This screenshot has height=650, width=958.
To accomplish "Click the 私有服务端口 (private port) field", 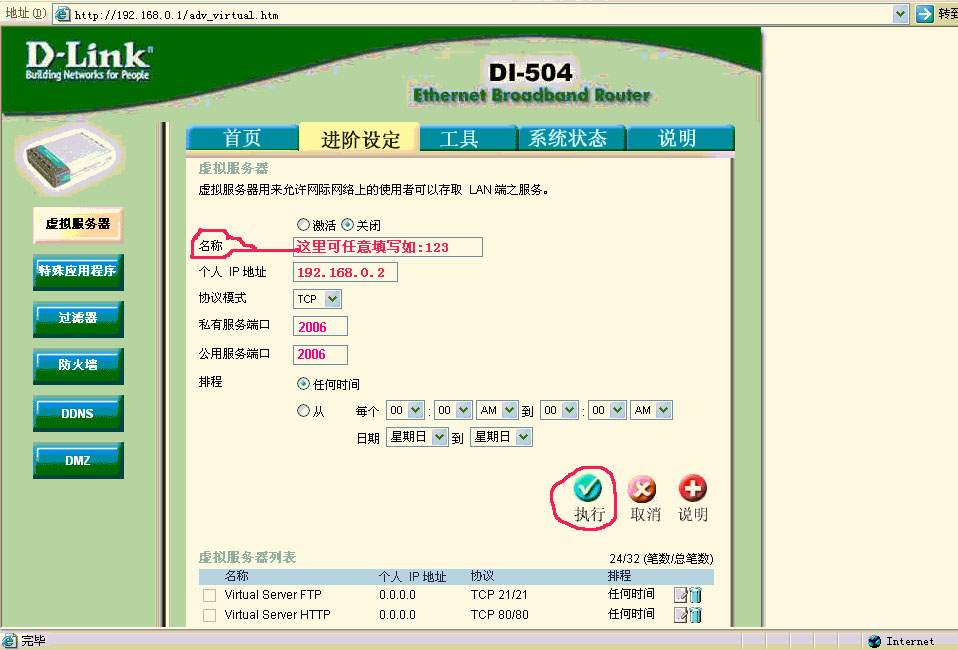I will (320, 326).
